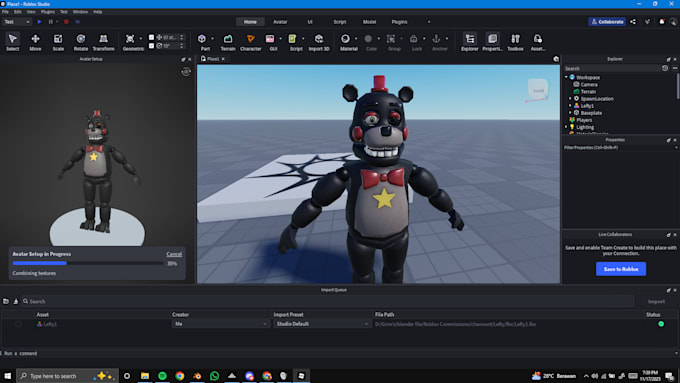Image resolution: width=680 pixels, height=383 pixels.
Task: Switch to the Avatar ribbon tab
Action: [x=280, y=22]
